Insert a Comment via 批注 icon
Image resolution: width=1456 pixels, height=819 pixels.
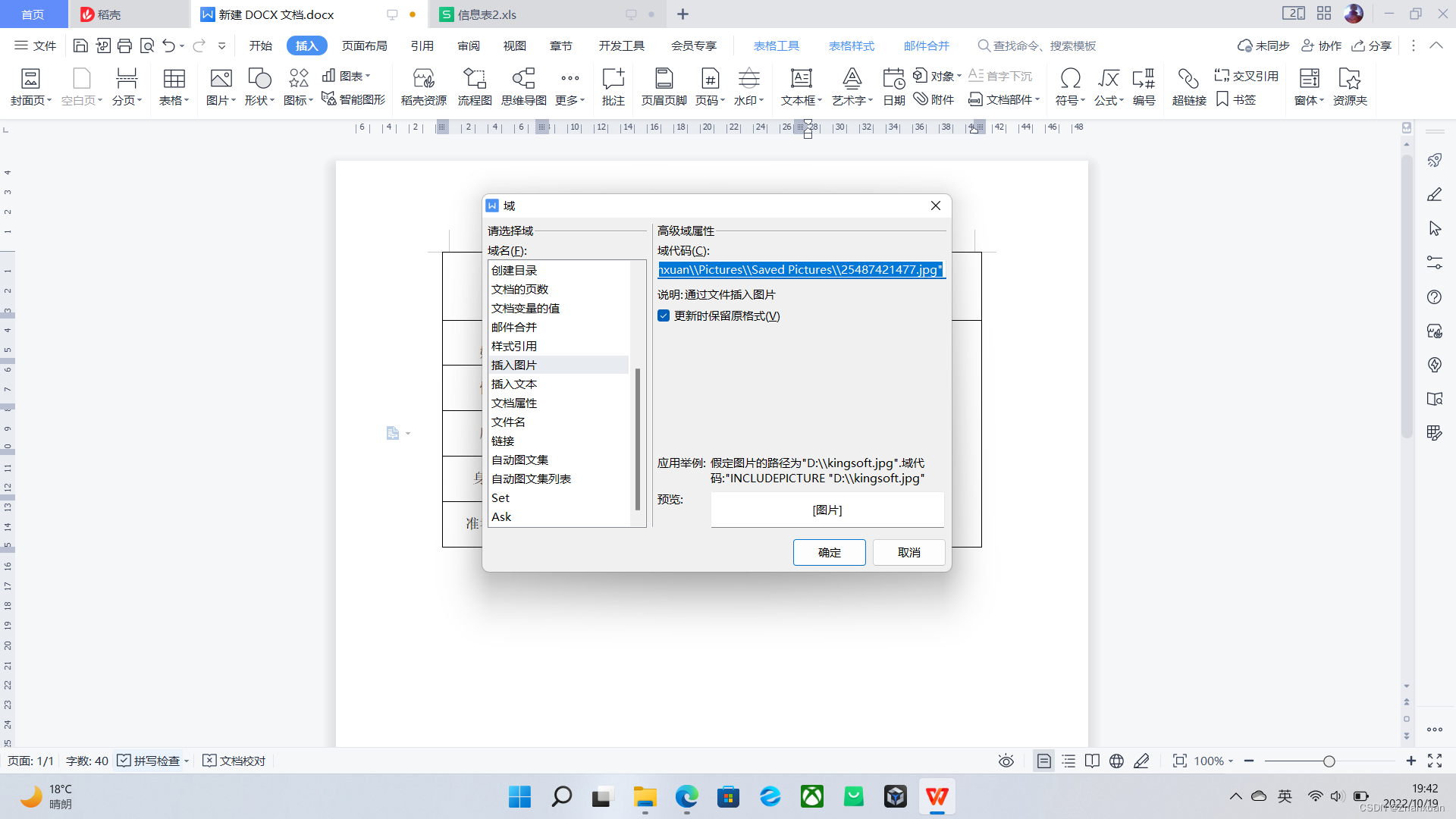pos(613,79)
